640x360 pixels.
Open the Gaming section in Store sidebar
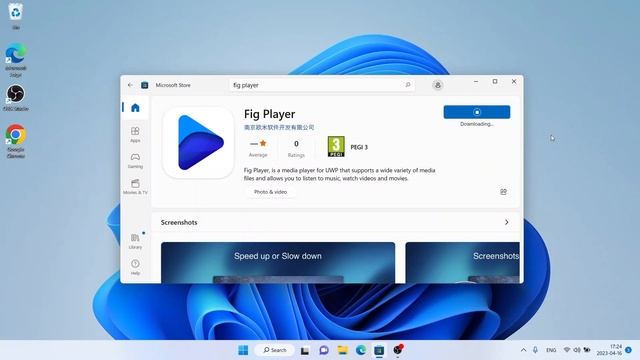click(135, 161)
